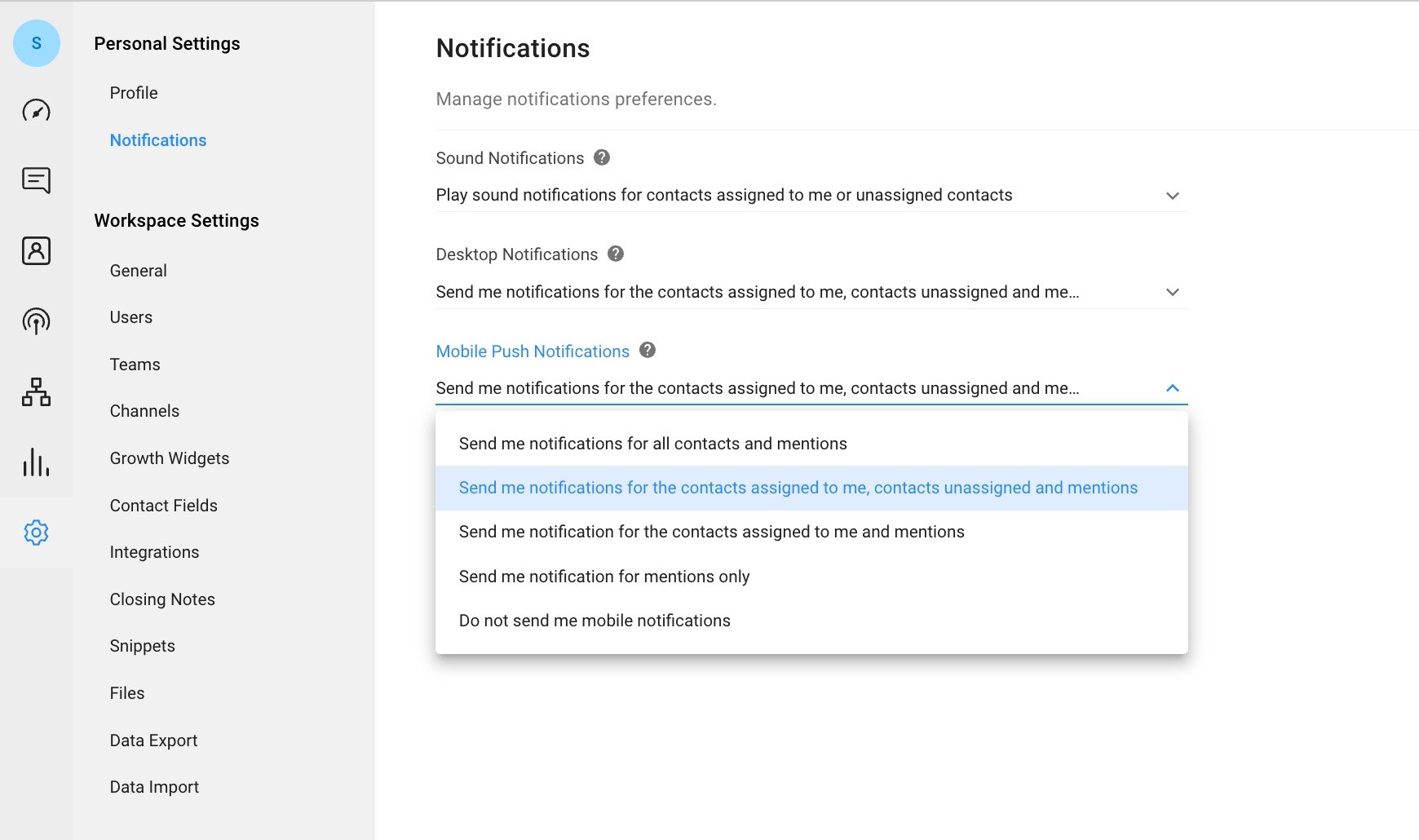
Task: Click the settings gear icon
Action: tap(36, 533)
